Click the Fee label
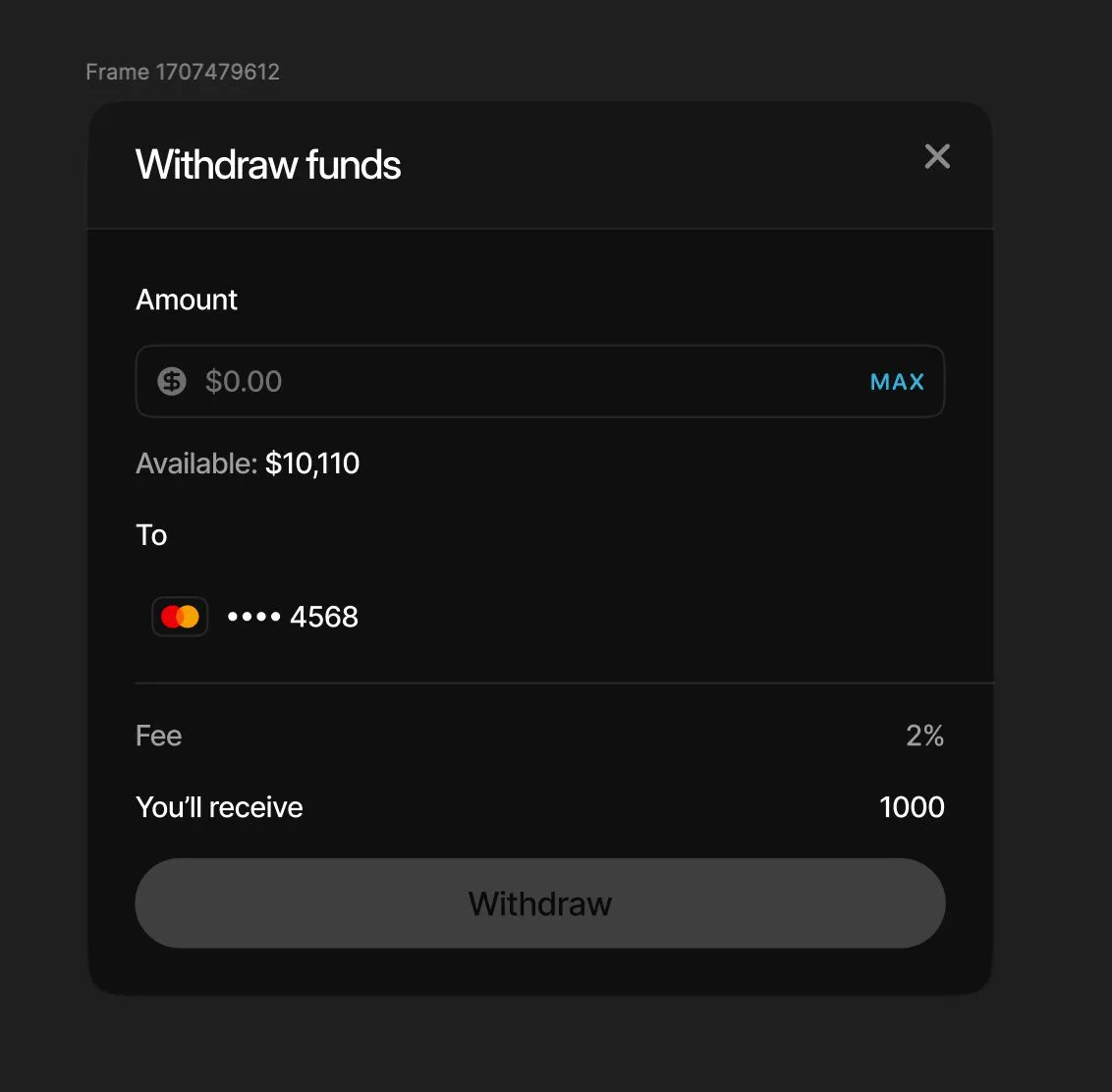This screenshot has width=1112, height=1092. click(159, 736)
